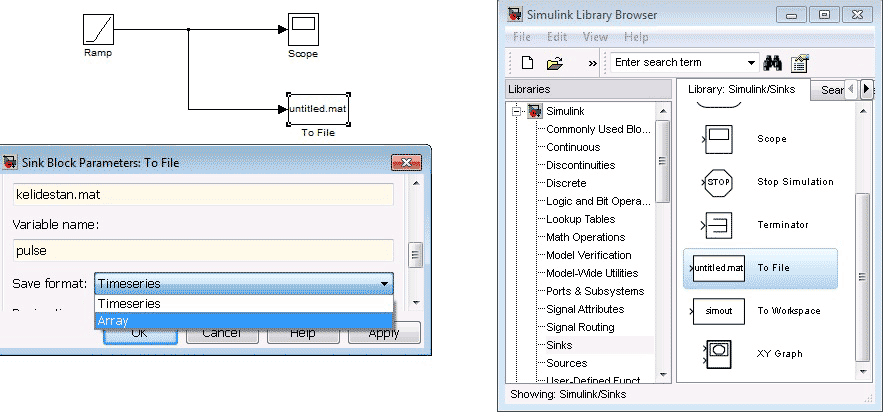Choose Timeseries from the dropdown list
This screenshot has width=892, height=417.
244,303
